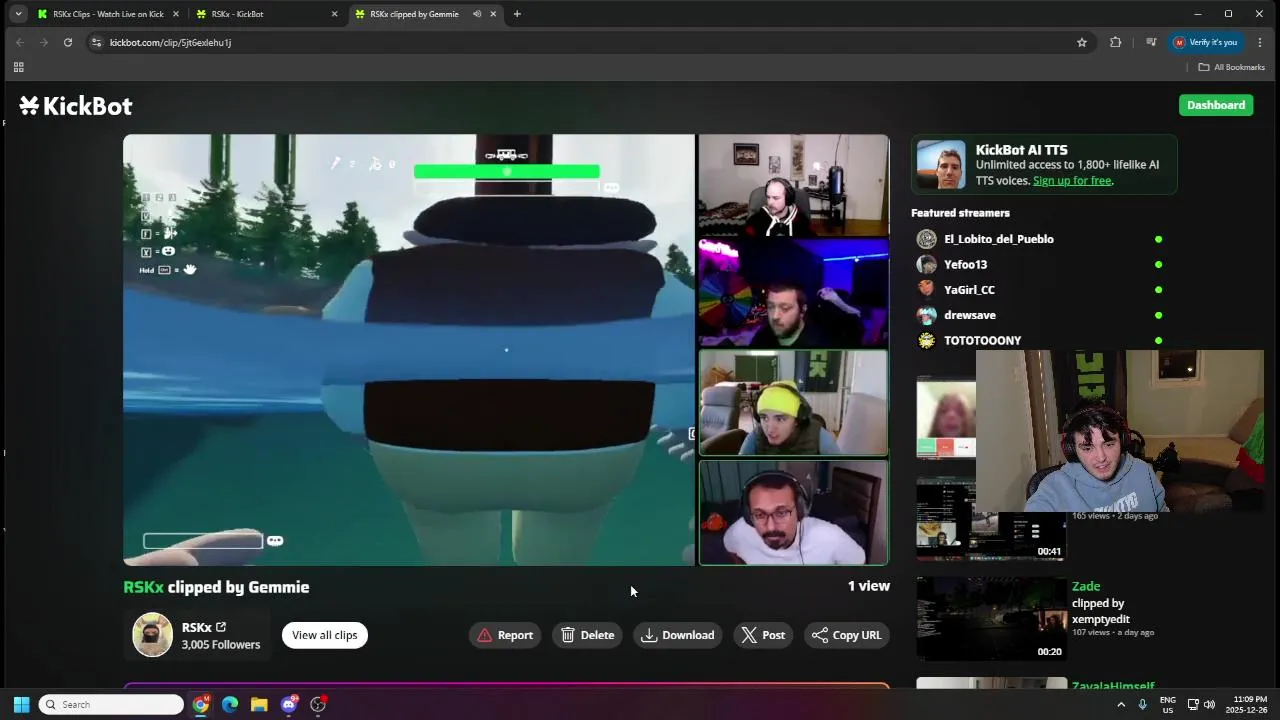Click Verify it's you profile button
Image resolution: width=1280 pixels, height=720 pixels.
pos(1206,42)
